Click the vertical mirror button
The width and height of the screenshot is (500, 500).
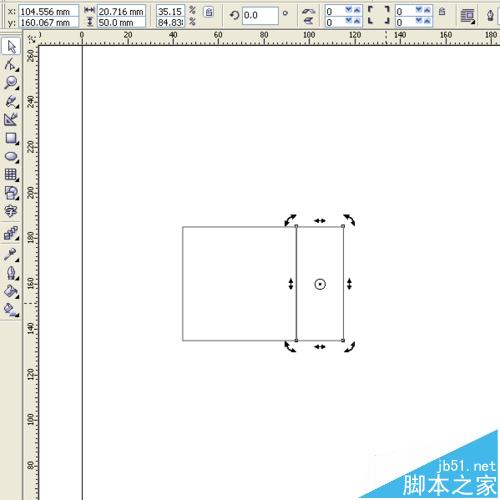point(309,21)
